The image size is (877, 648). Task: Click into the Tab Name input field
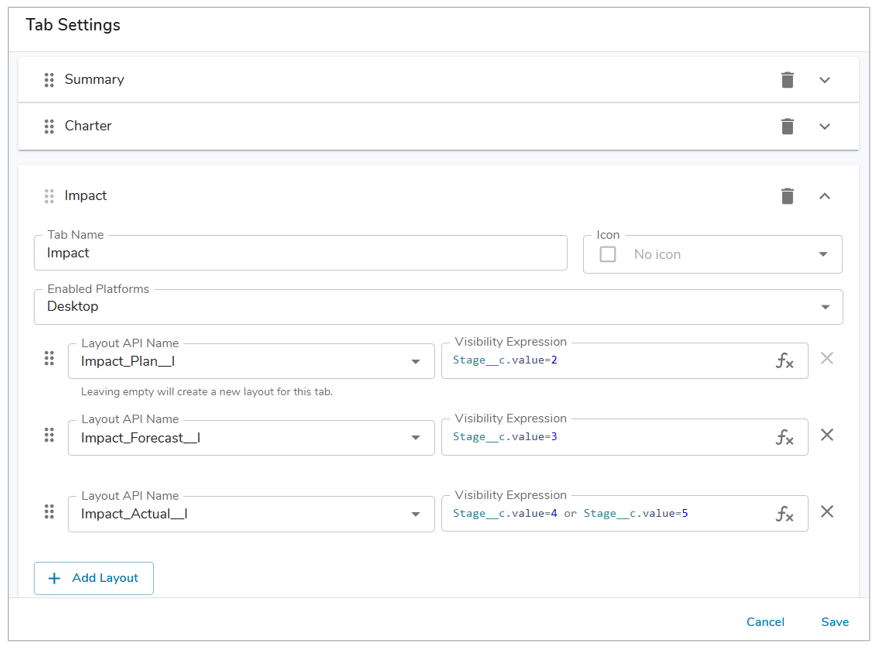coord(300,254)
